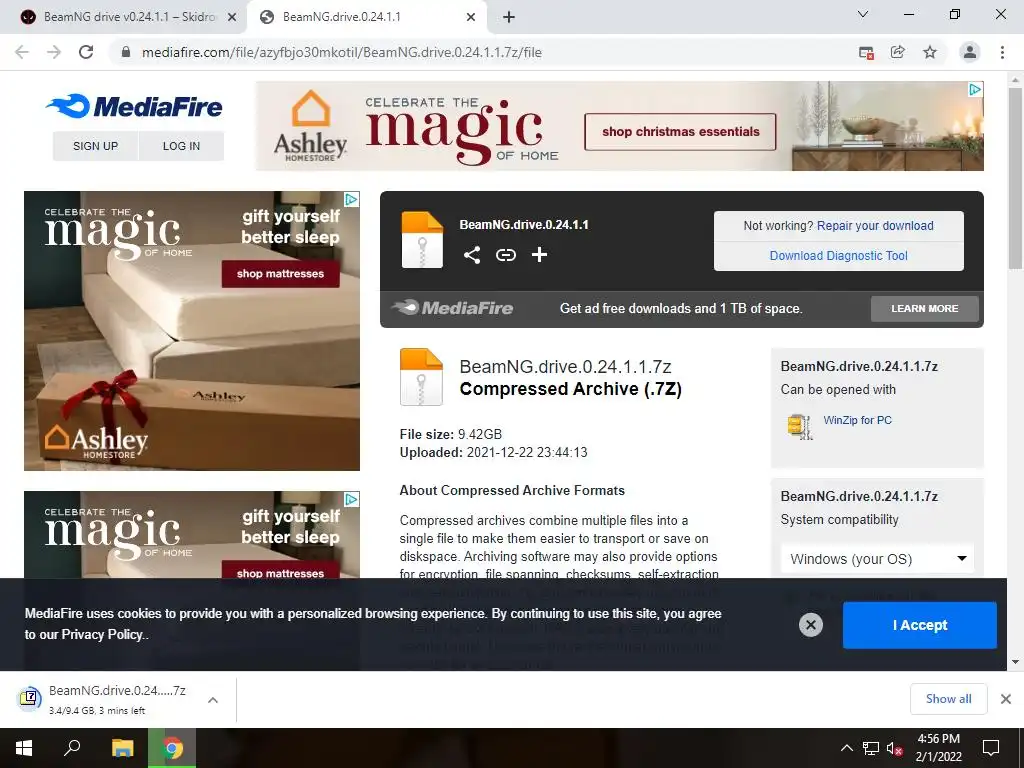1024x768 pixels.
Task: Click the scrollbar down arrow
Action: (1015, 662)
